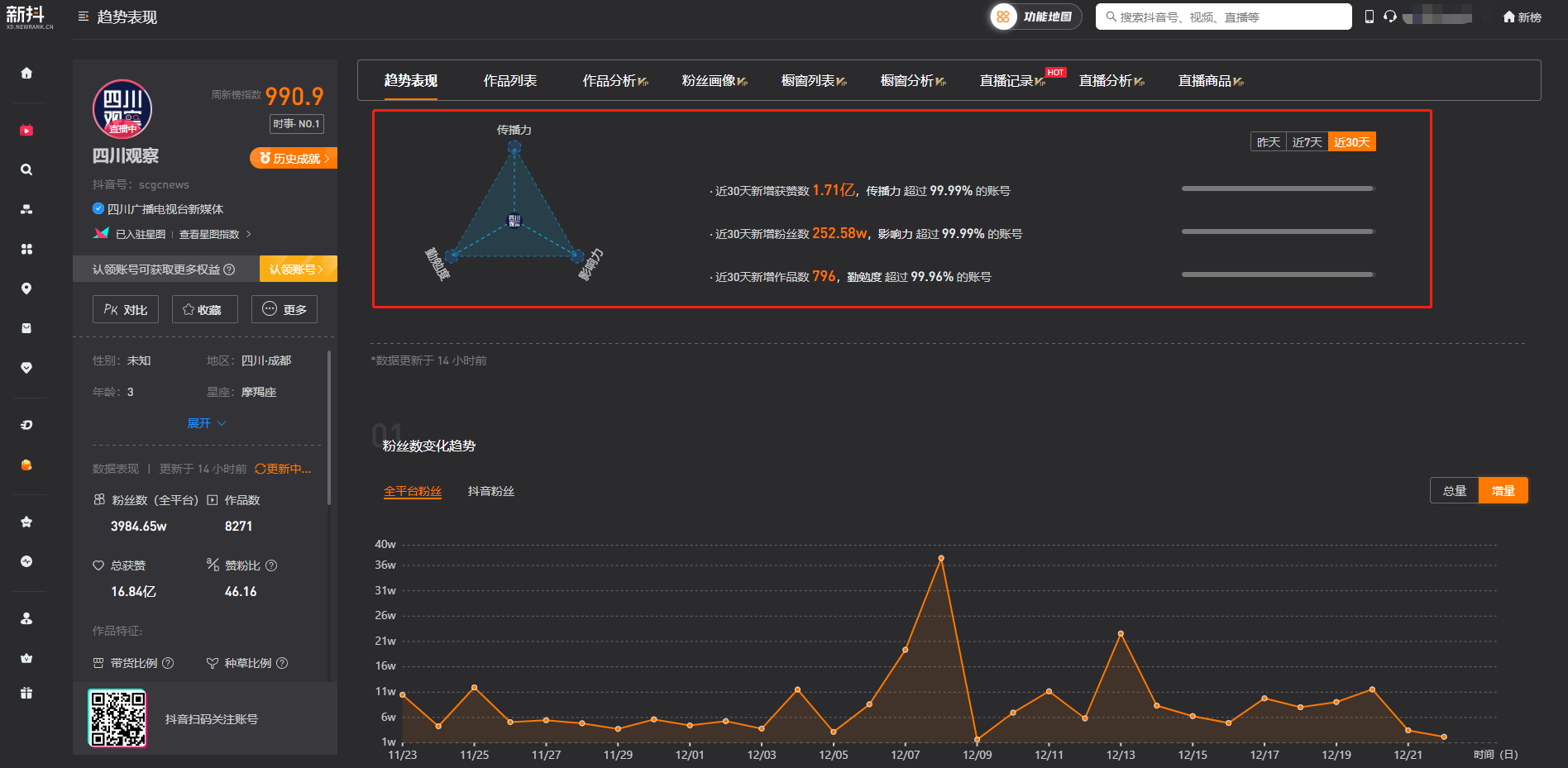Image resolution: width=1568 pixels, height=768 pixels.
Task: Switch to 直播记录 tab
Action: click(x=1012, y=81)
